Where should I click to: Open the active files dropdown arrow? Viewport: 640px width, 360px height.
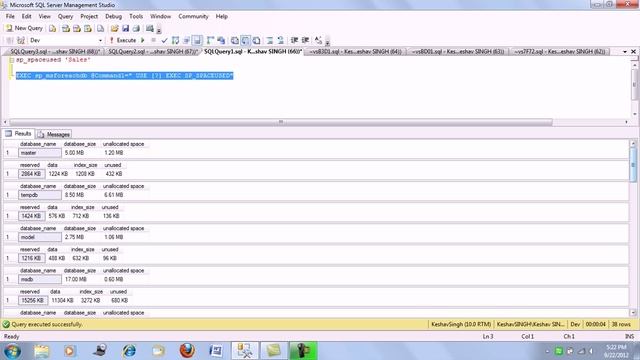(624, 52)
